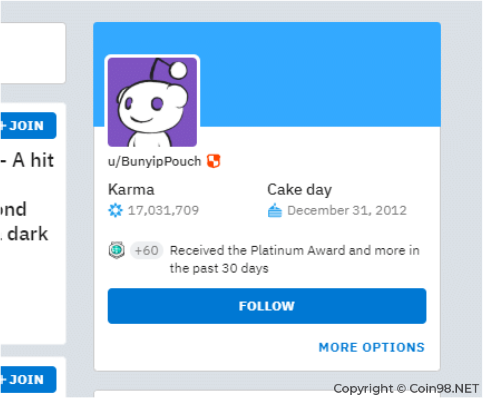
Task: Click the karma count 17,031,709
Action: [x=163, y=210]
